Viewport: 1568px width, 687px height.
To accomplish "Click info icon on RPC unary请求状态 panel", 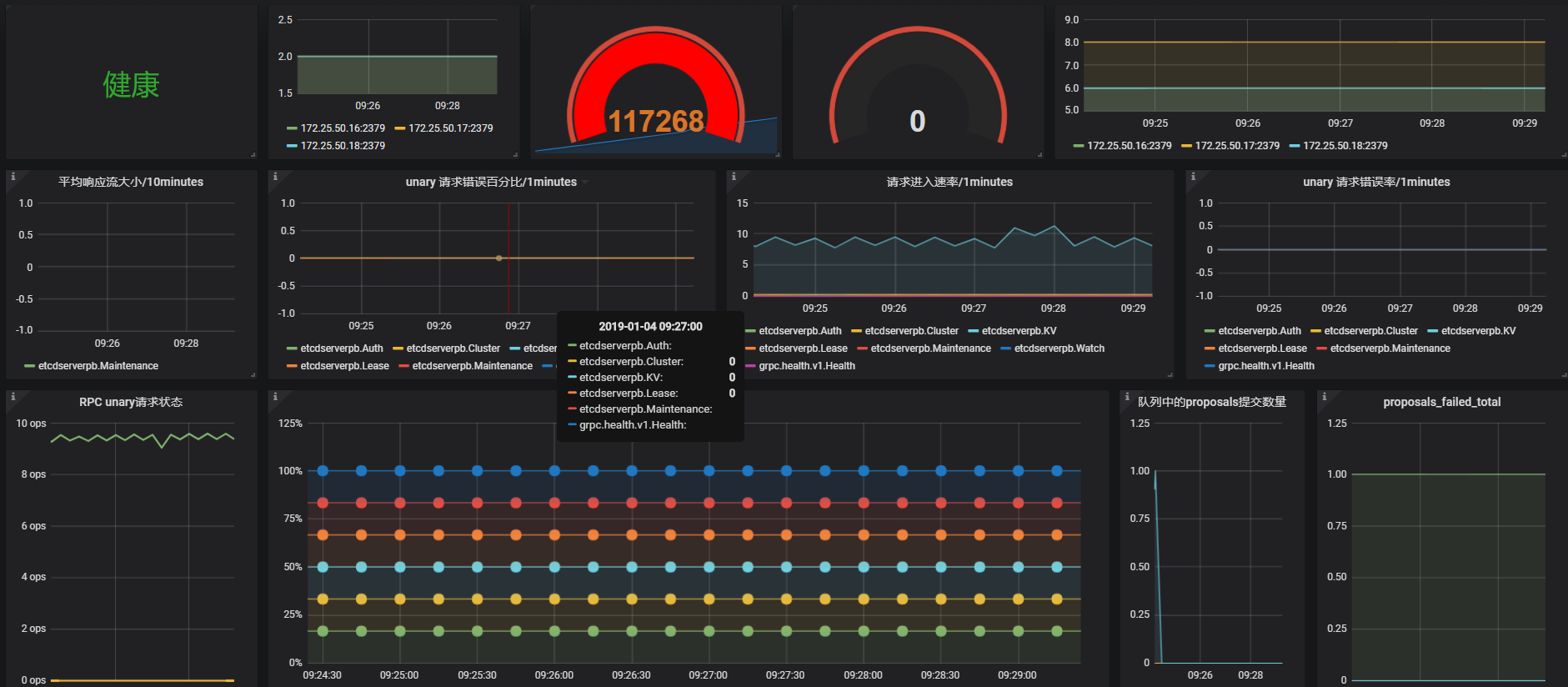I will pyautogui.click(x=13, y=397).
